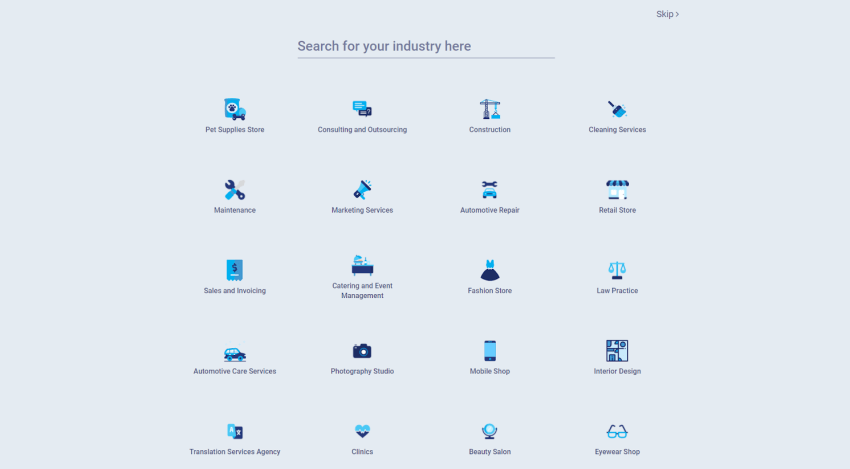The width and height of the screenshot is (850, 469).
Task: Click the Beauty Salon label
Action: point(490,452)
